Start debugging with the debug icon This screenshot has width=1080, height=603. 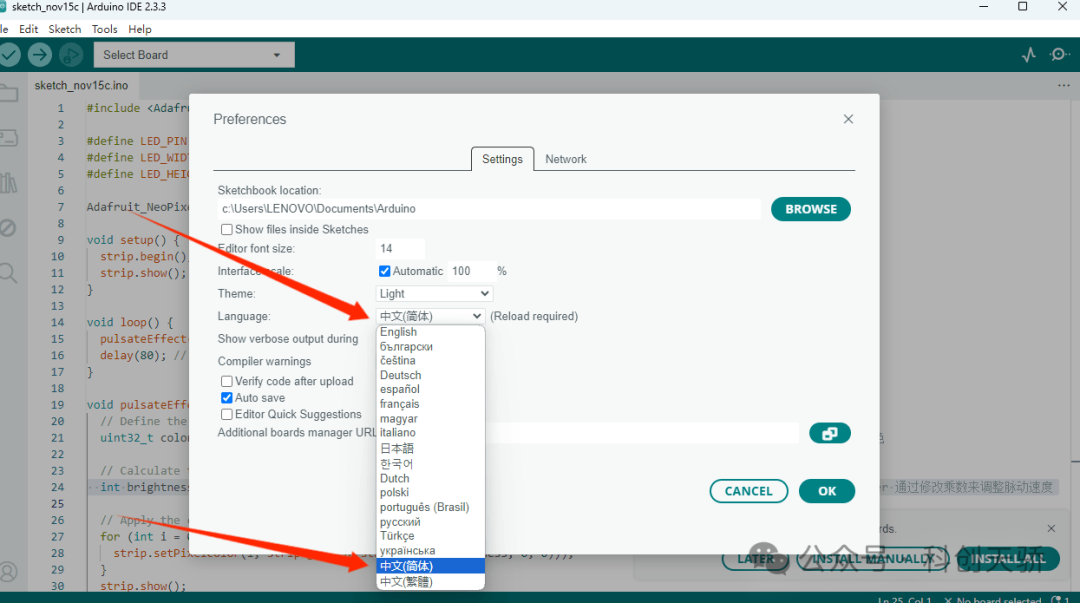click(70, 55)
